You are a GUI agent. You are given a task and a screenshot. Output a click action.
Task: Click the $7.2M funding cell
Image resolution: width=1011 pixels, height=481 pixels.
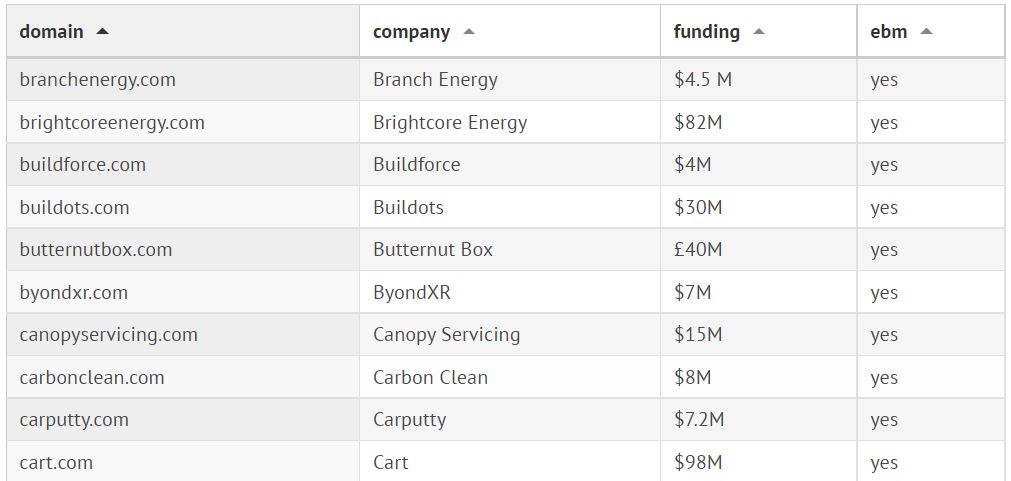tap(699, 420)
